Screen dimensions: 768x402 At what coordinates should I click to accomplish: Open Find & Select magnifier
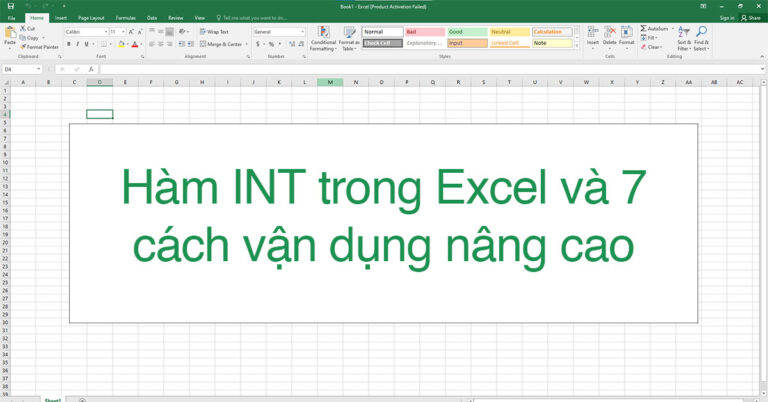point(702,34)
